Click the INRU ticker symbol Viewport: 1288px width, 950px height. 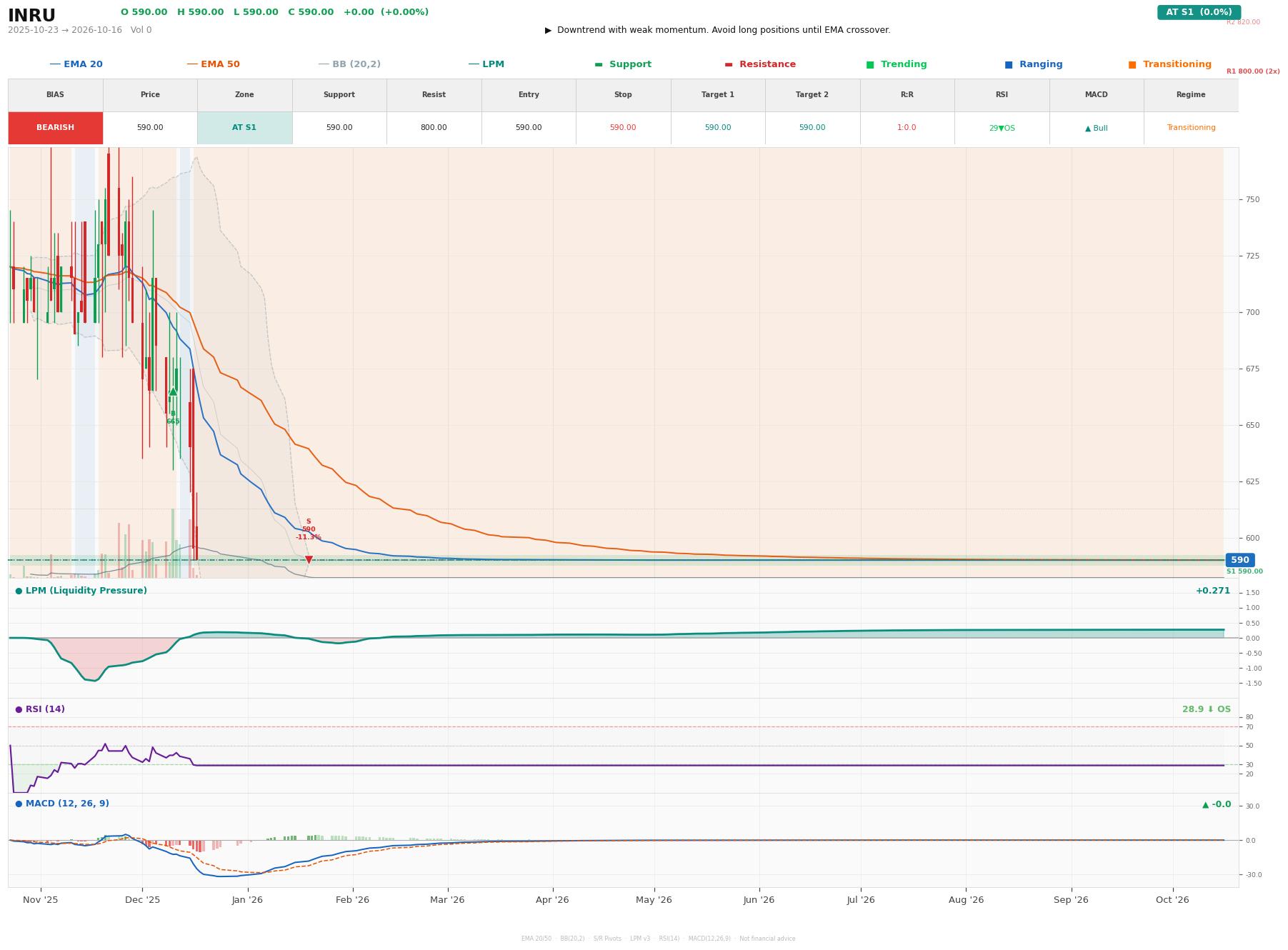coord(31,16)
